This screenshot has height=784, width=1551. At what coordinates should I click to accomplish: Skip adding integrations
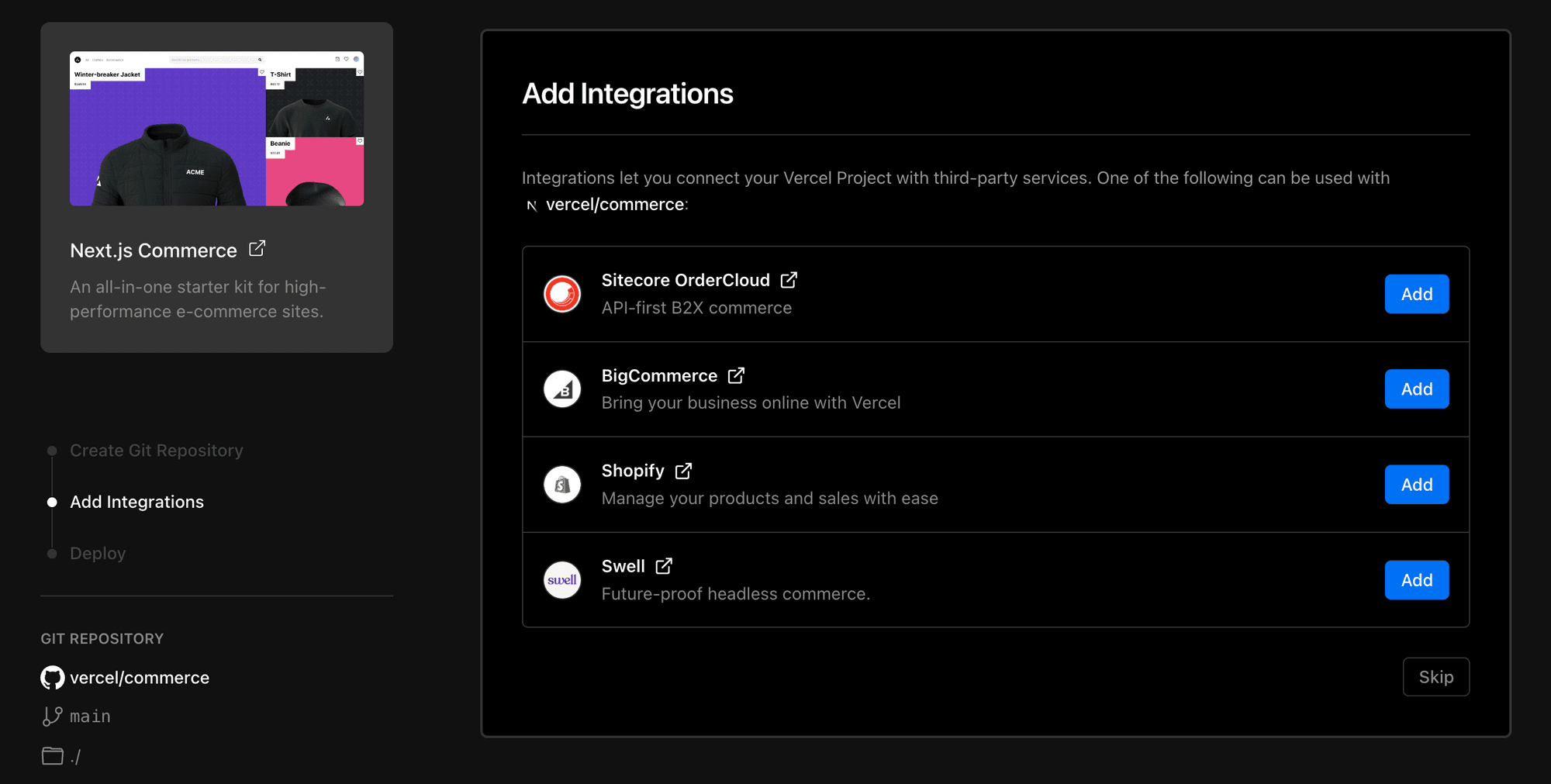coord(1435,677)
